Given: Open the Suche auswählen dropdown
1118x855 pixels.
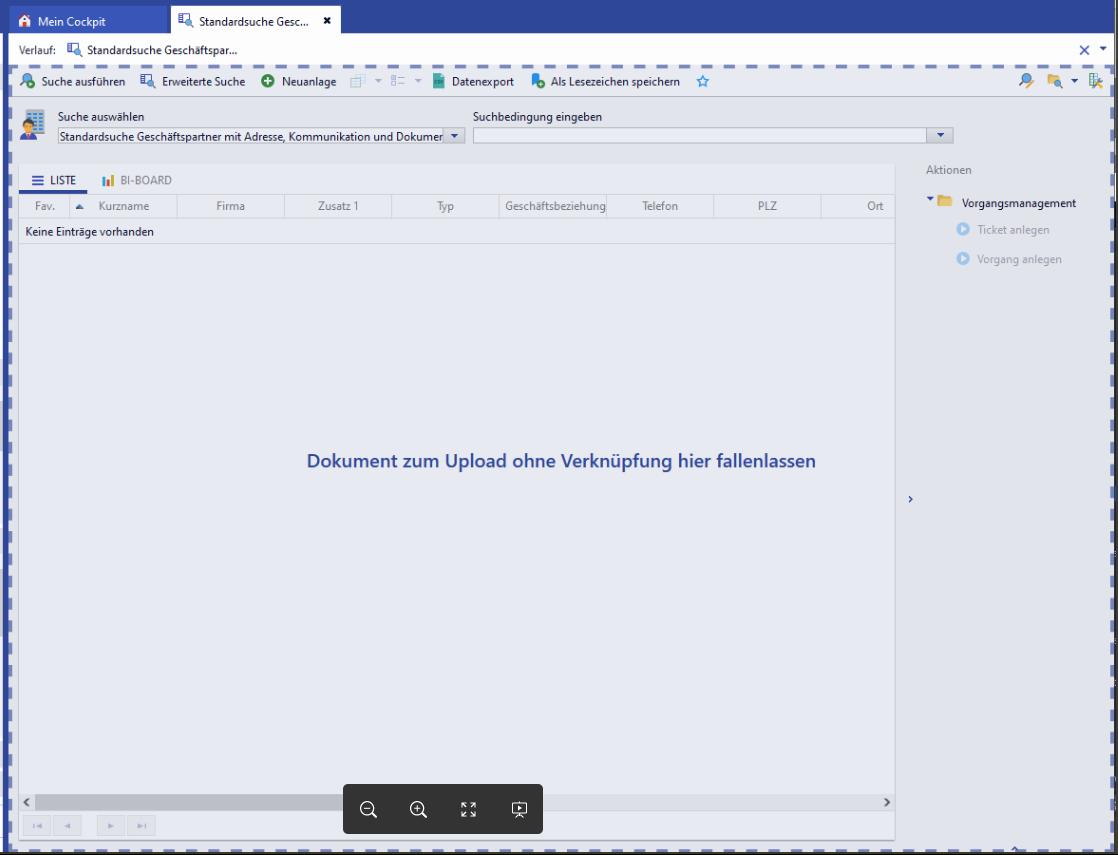Looking at the screenshot, I should [x=454, y=136].
